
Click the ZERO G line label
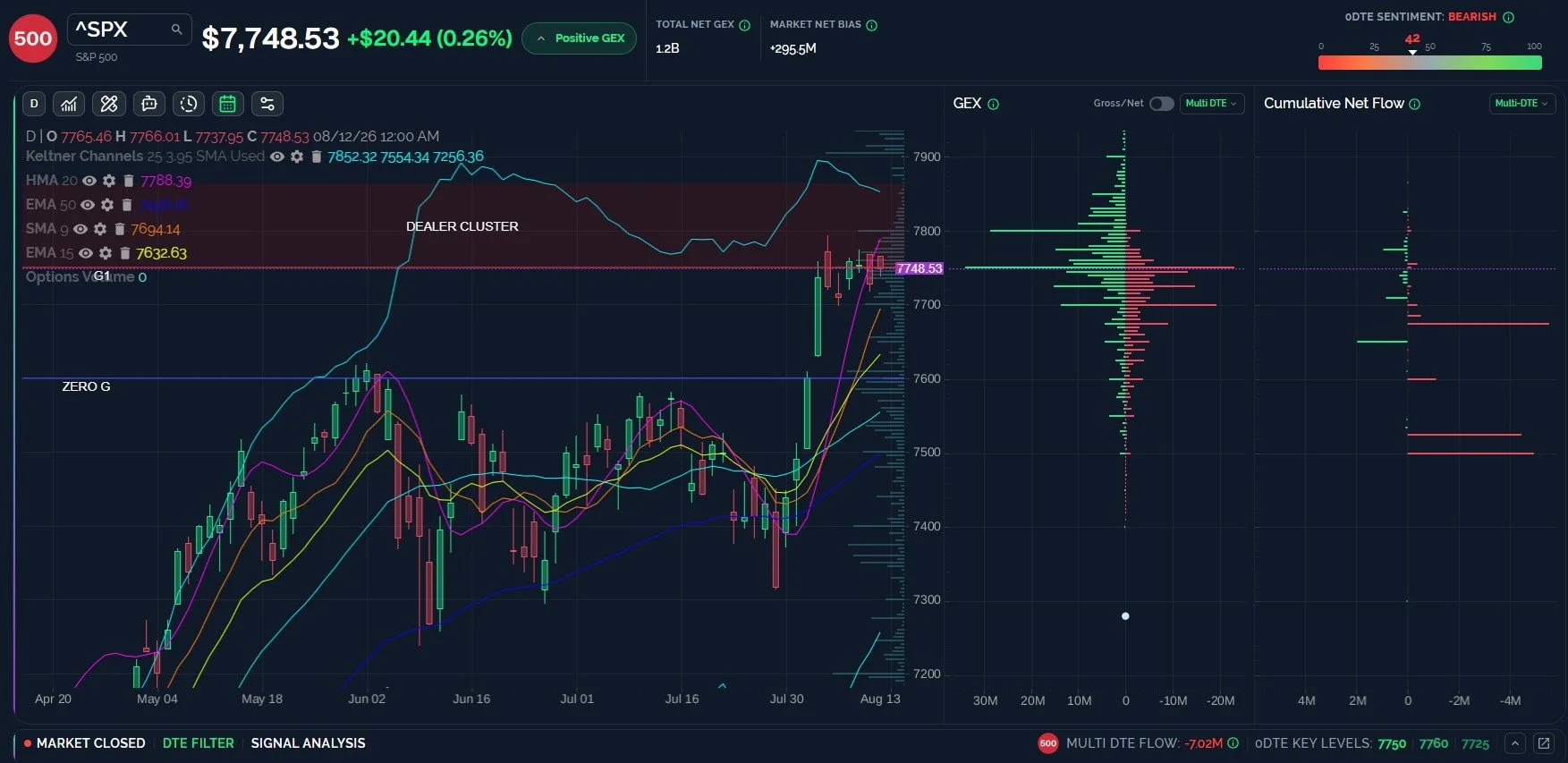click(x=86, y=386)
